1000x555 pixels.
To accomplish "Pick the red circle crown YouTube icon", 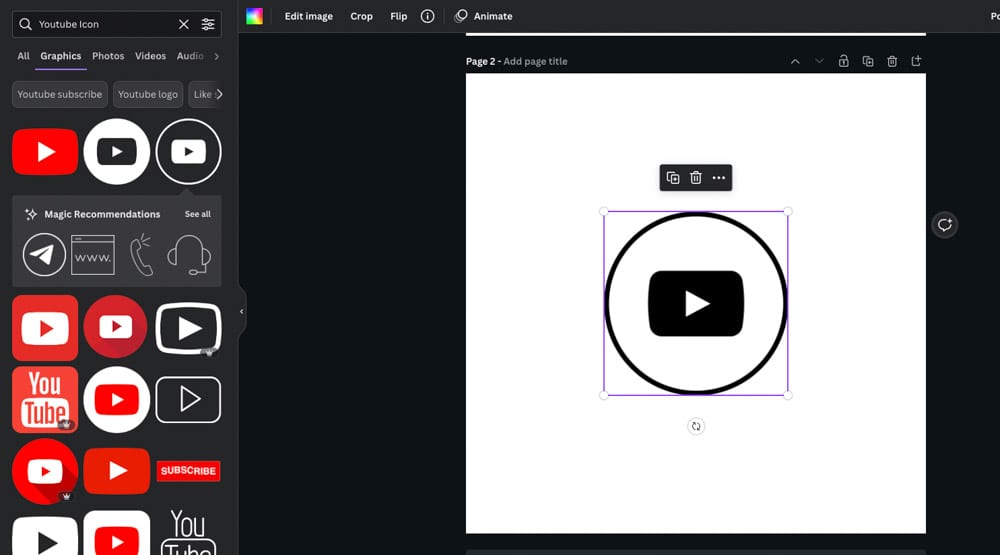I will (x=45, y=471).
